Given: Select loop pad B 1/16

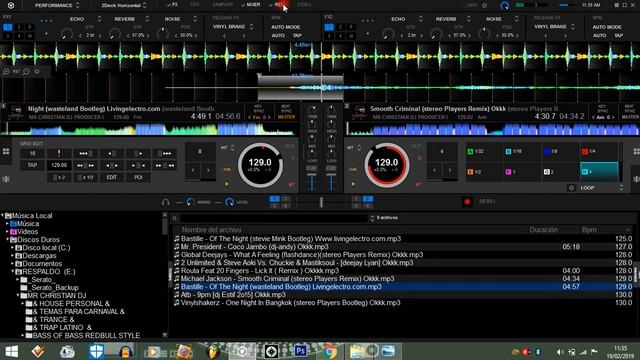Looking at the screenshot, I should tap(522, 151).
